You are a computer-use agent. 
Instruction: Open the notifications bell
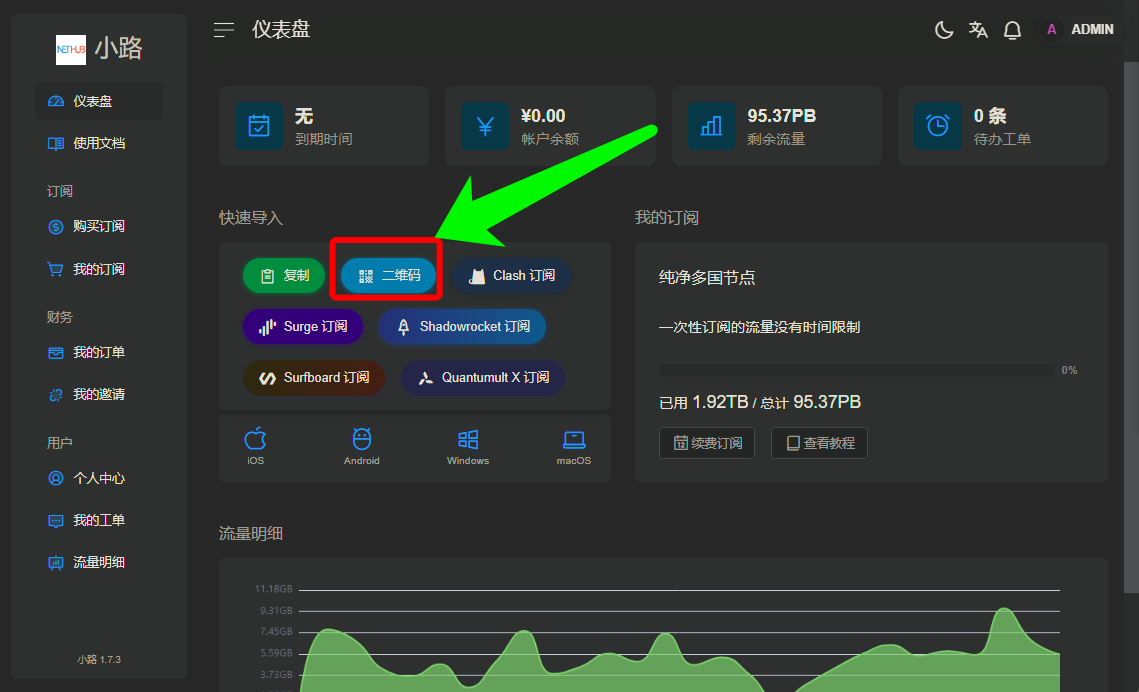pyautogui.click(x=1012, y=30)
